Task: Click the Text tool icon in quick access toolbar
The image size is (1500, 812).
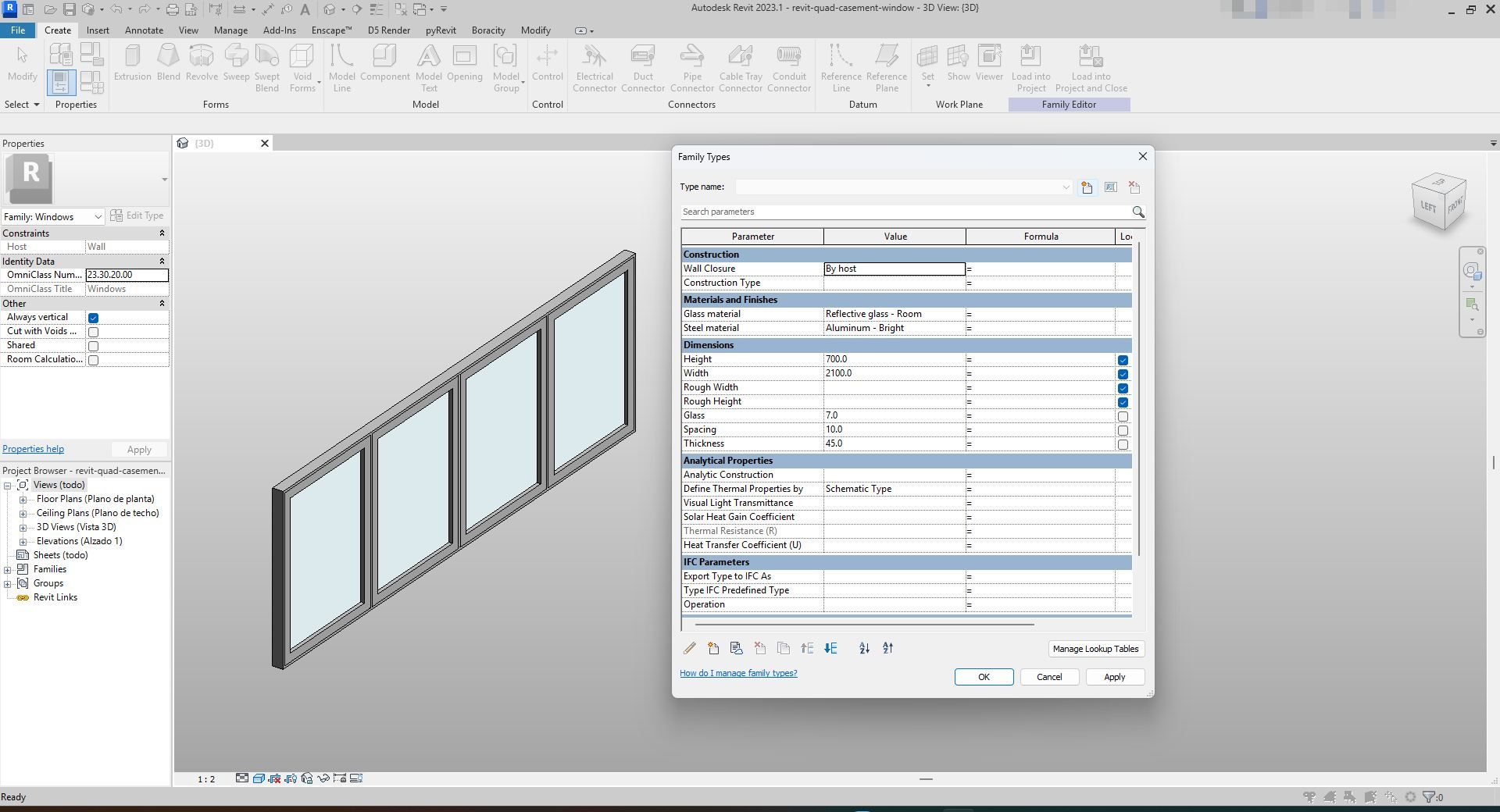Action: pyautogui.click(x=305, y=9)
